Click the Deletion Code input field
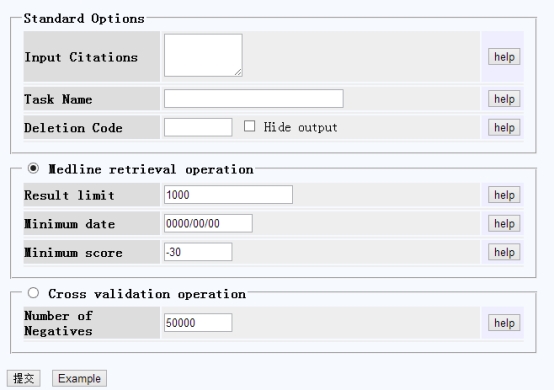This screenshot has width=554, height=390. coord(198,127)
